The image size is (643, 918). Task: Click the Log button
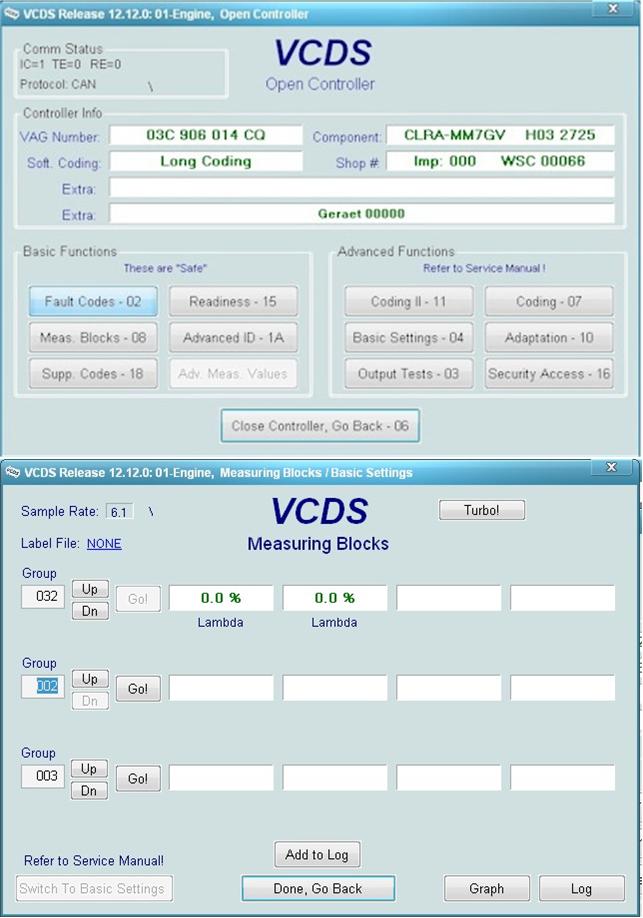(x=582, y=889)
